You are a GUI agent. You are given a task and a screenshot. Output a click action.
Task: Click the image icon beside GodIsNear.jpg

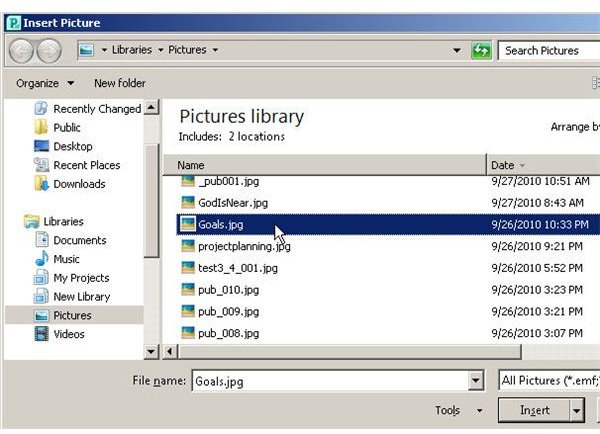188,202
